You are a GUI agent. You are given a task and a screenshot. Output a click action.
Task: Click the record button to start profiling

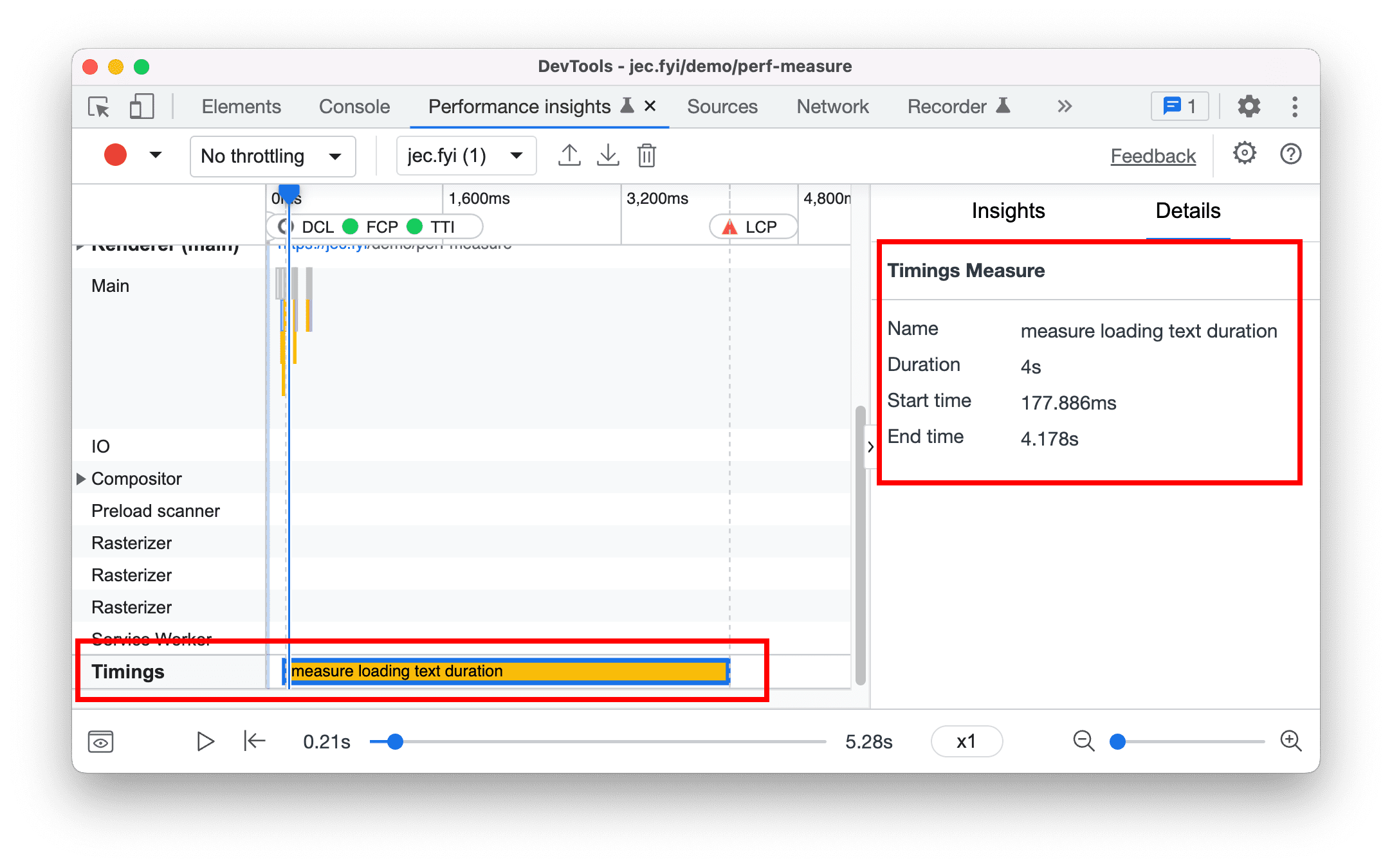coord(113,155)
